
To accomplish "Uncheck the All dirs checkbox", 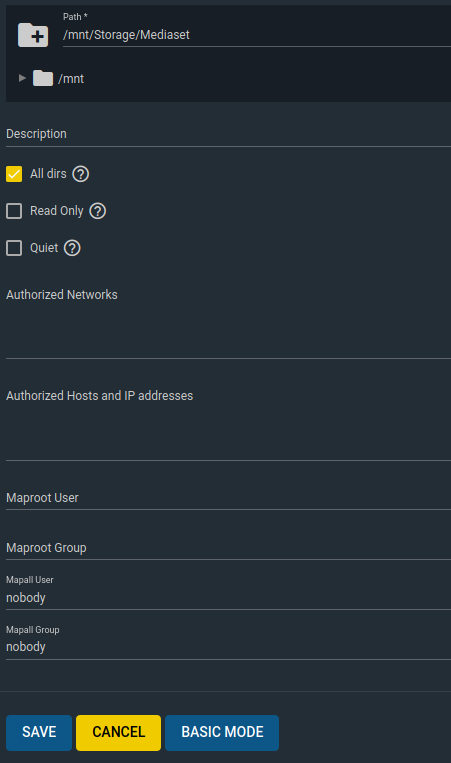I will [x=14, y=174].
